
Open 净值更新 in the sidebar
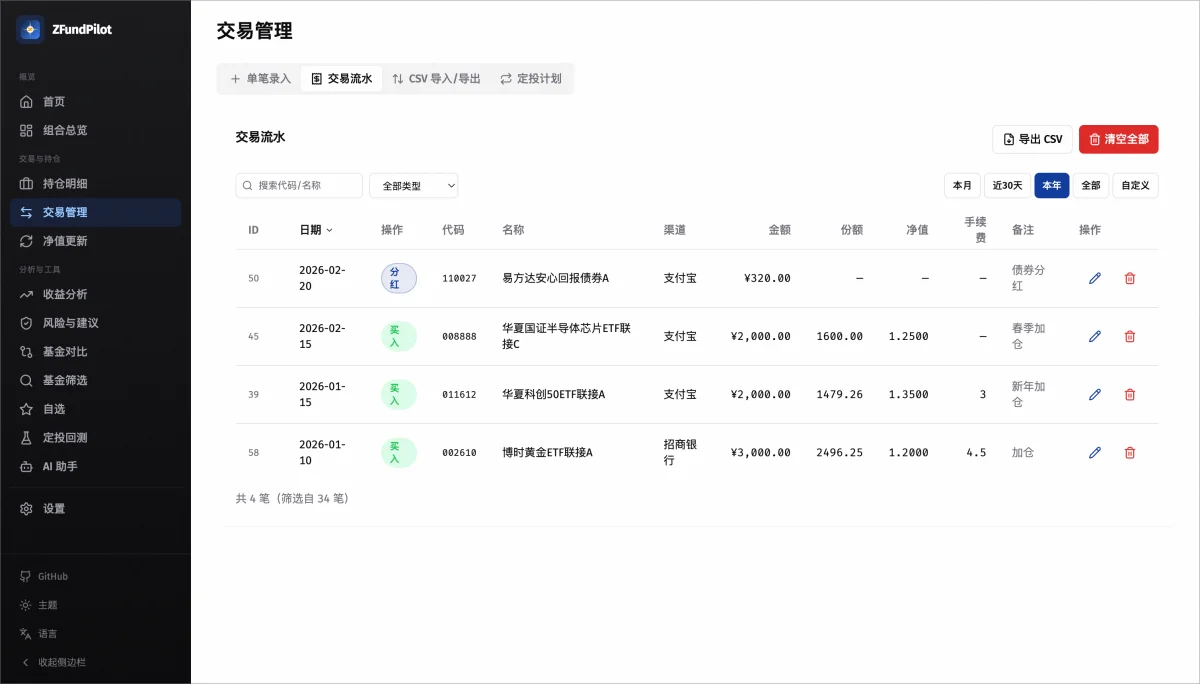[x=95, y=241]
